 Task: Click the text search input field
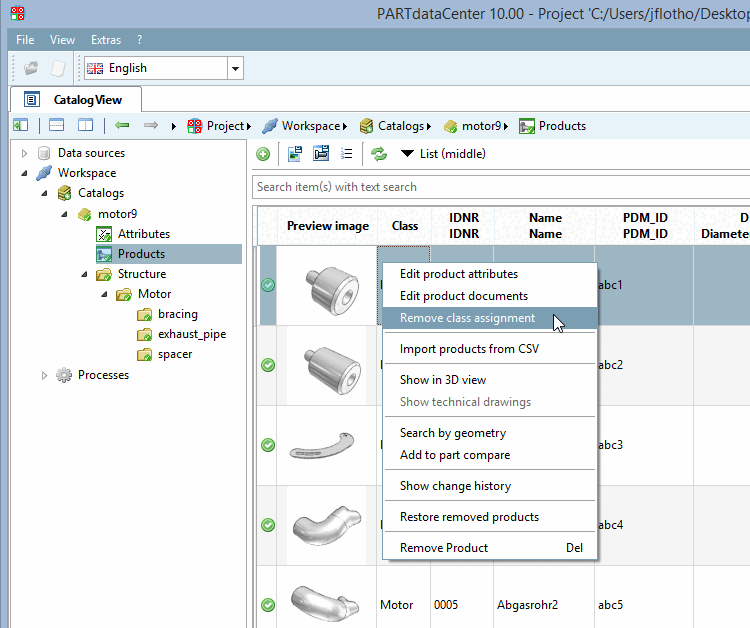tap(500, 187)
